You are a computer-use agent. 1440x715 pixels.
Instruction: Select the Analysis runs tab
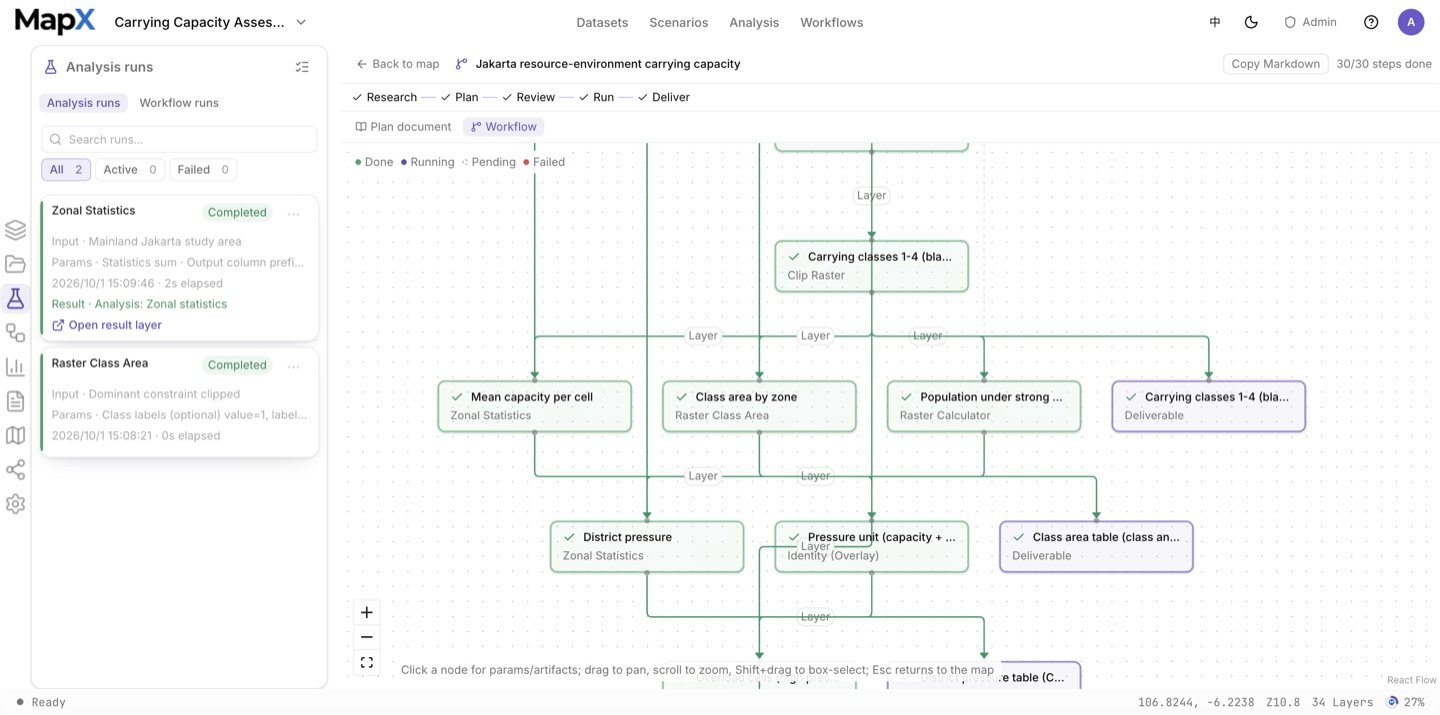pos(83,103)
